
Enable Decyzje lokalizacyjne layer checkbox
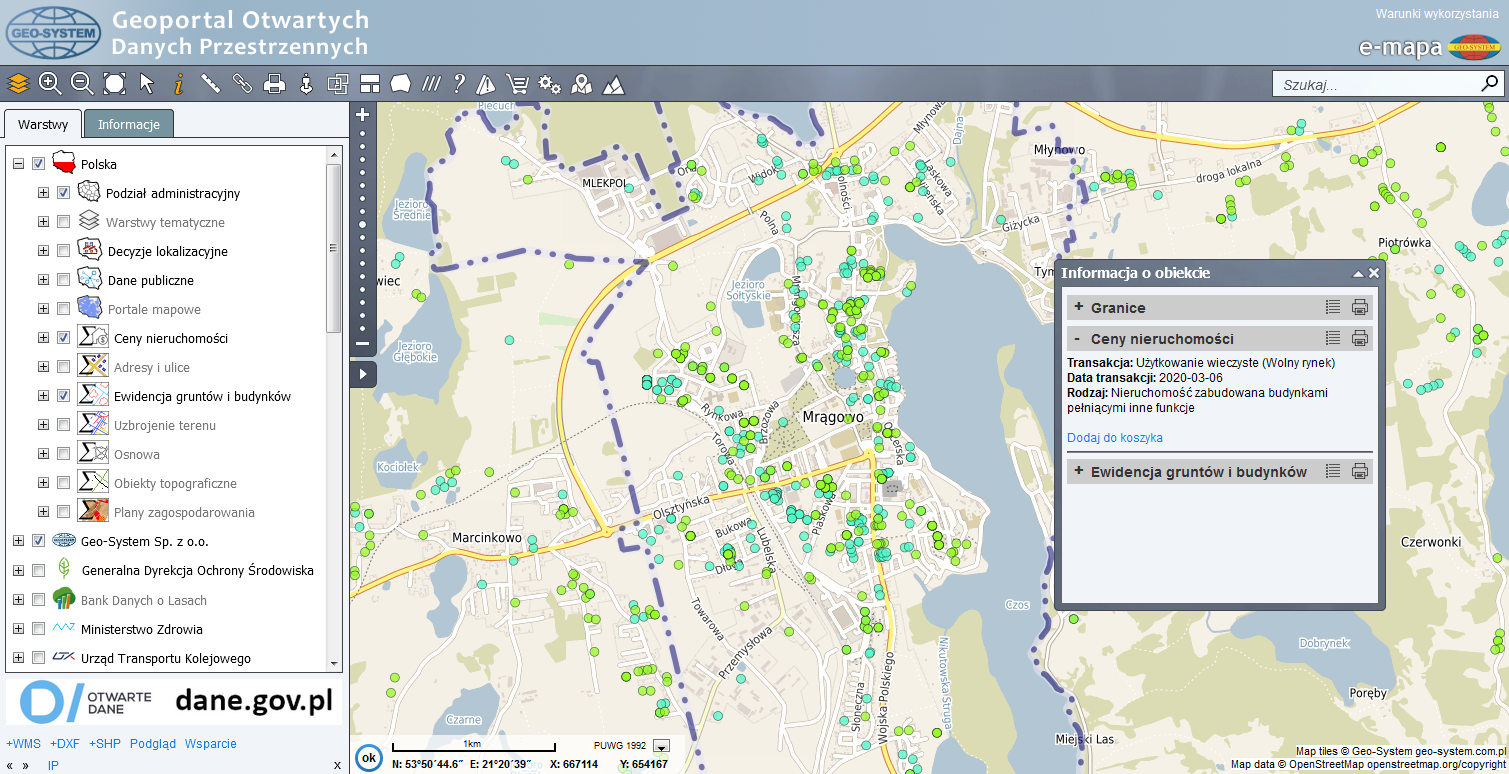click(64, 251)
